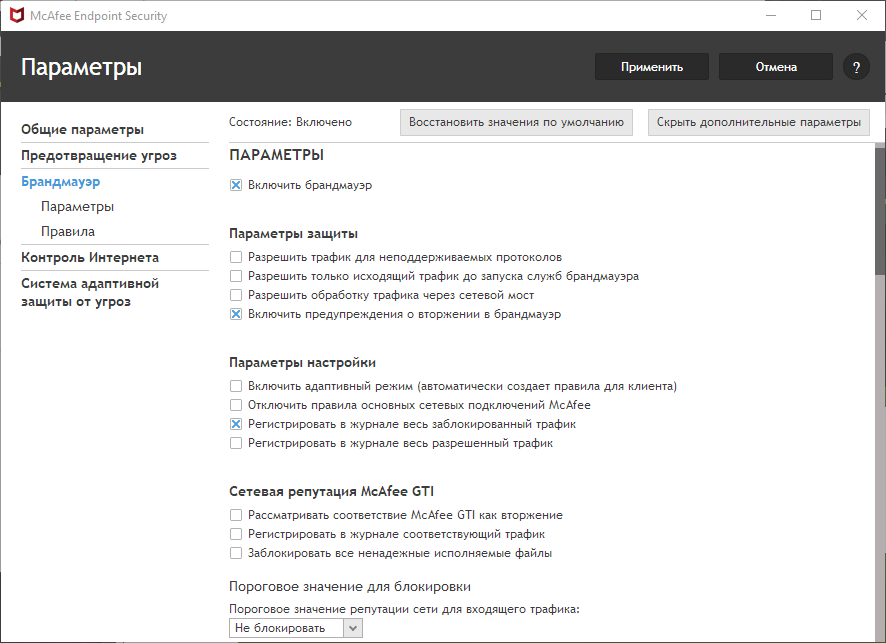Check "Регистрировать в журнале соответствующий трафик"
Screen dimensions: 886x643
point(236,534)
